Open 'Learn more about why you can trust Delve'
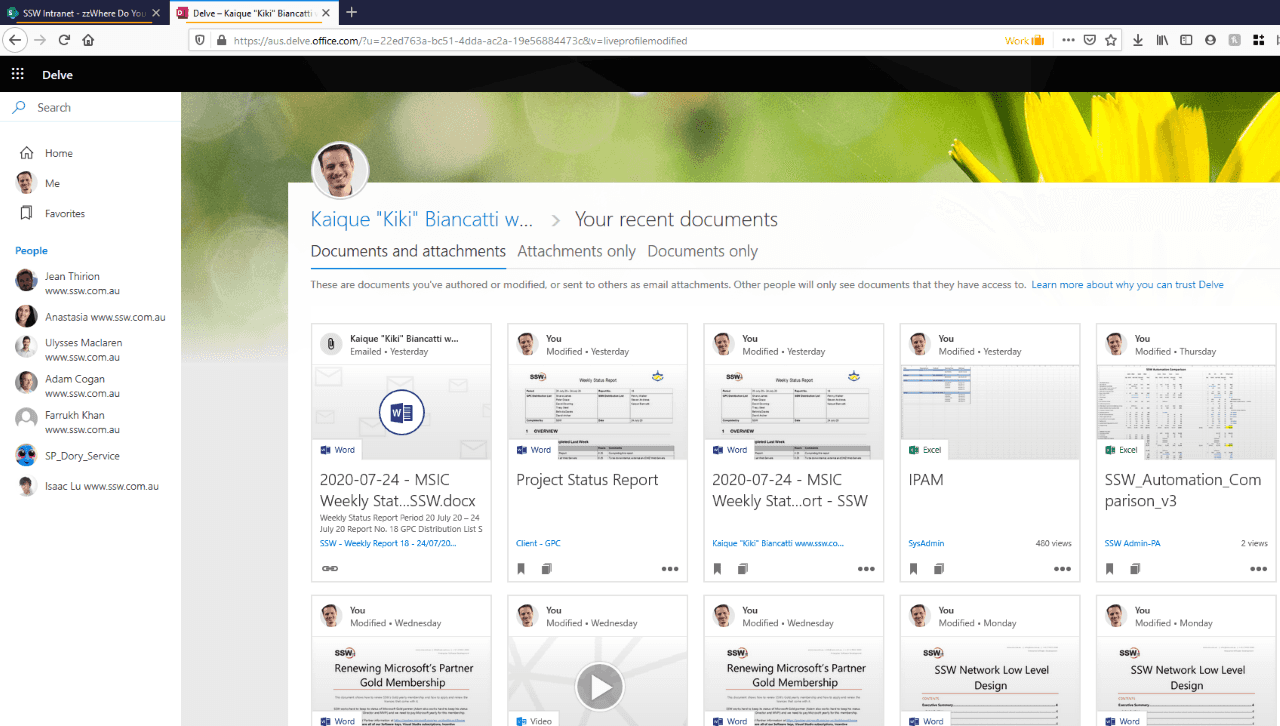This screenshot has width=1280, height=726. click(1128, 285)
